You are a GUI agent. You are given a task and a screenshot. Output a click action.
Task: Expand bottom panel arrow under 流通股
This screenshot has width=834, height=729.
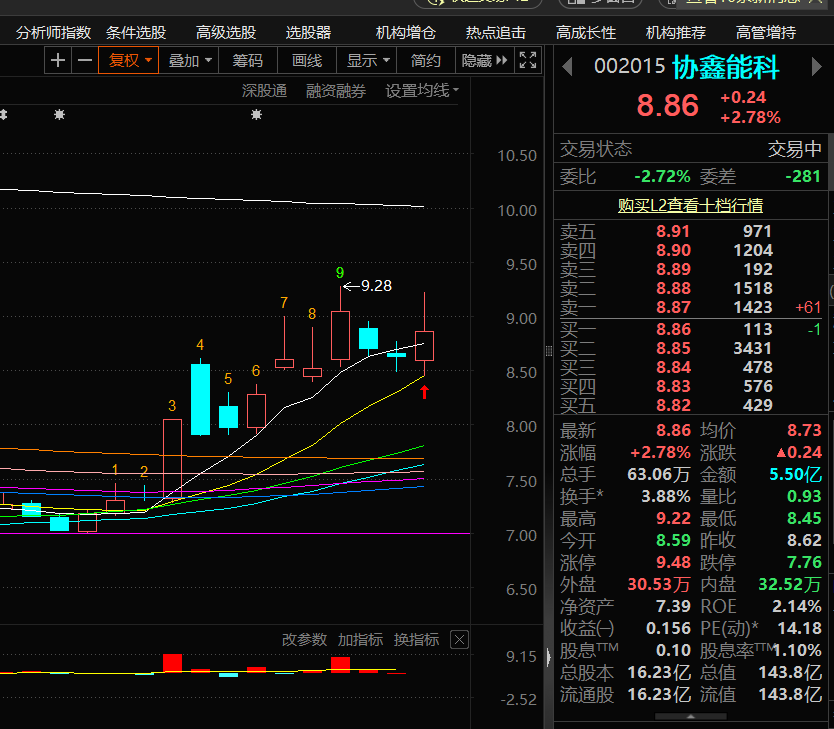(x=690, y=716)
